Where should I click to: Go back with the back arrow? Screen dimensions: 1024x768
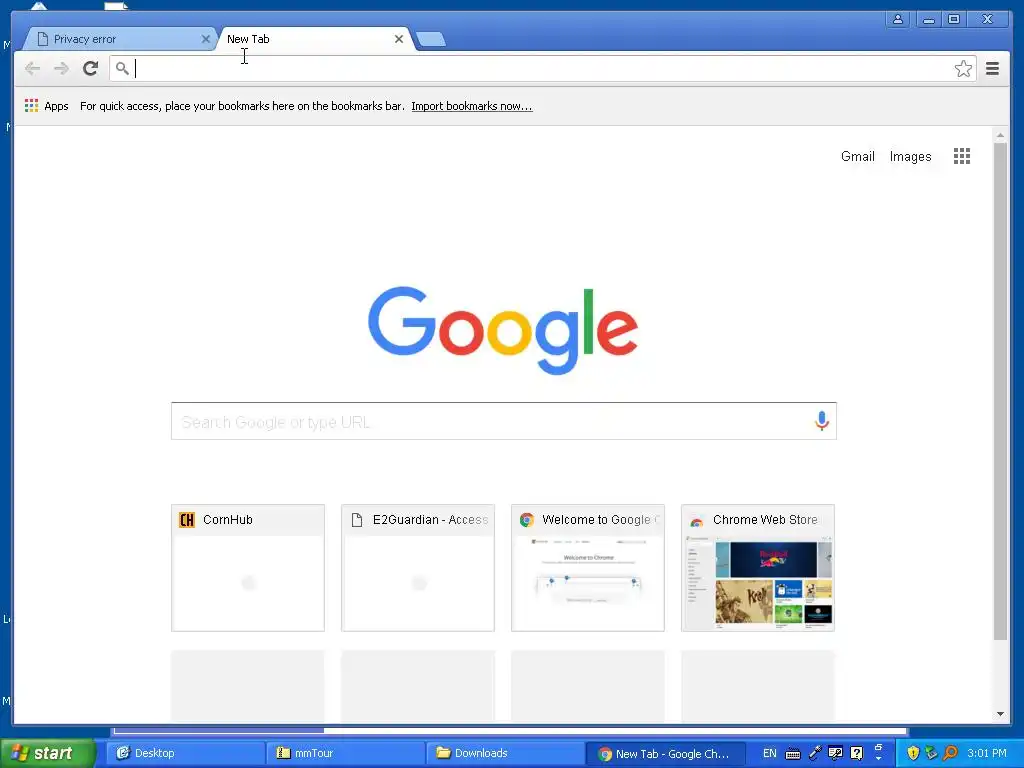point(32,69)
